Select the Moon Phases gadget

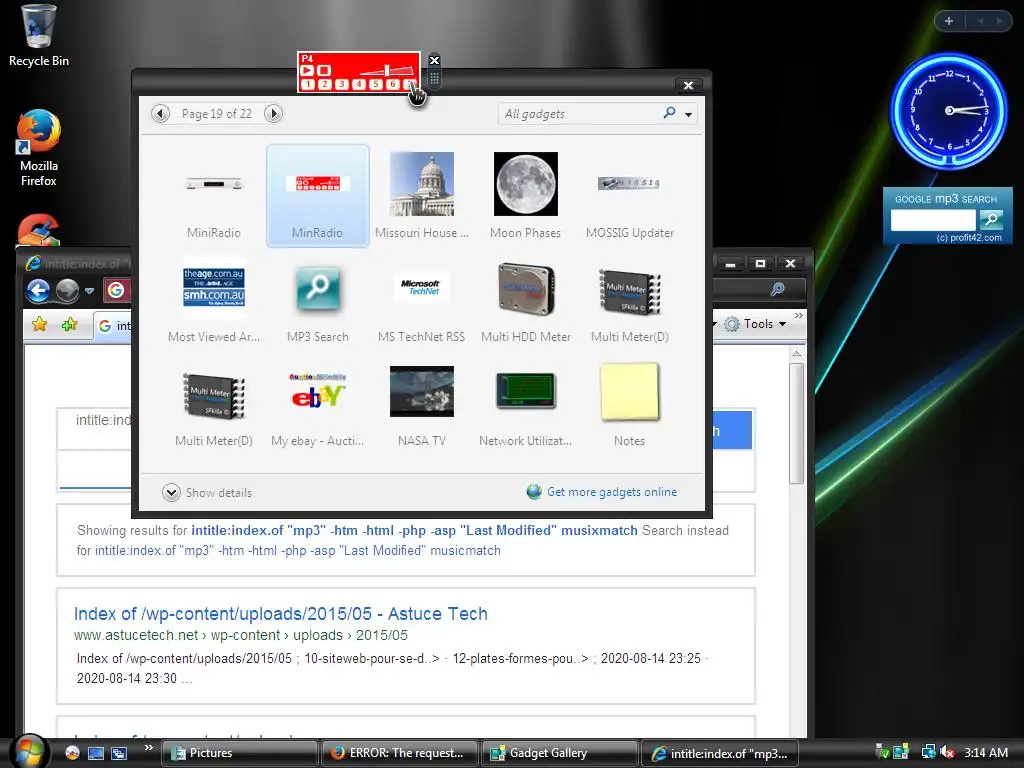[525, 196]
